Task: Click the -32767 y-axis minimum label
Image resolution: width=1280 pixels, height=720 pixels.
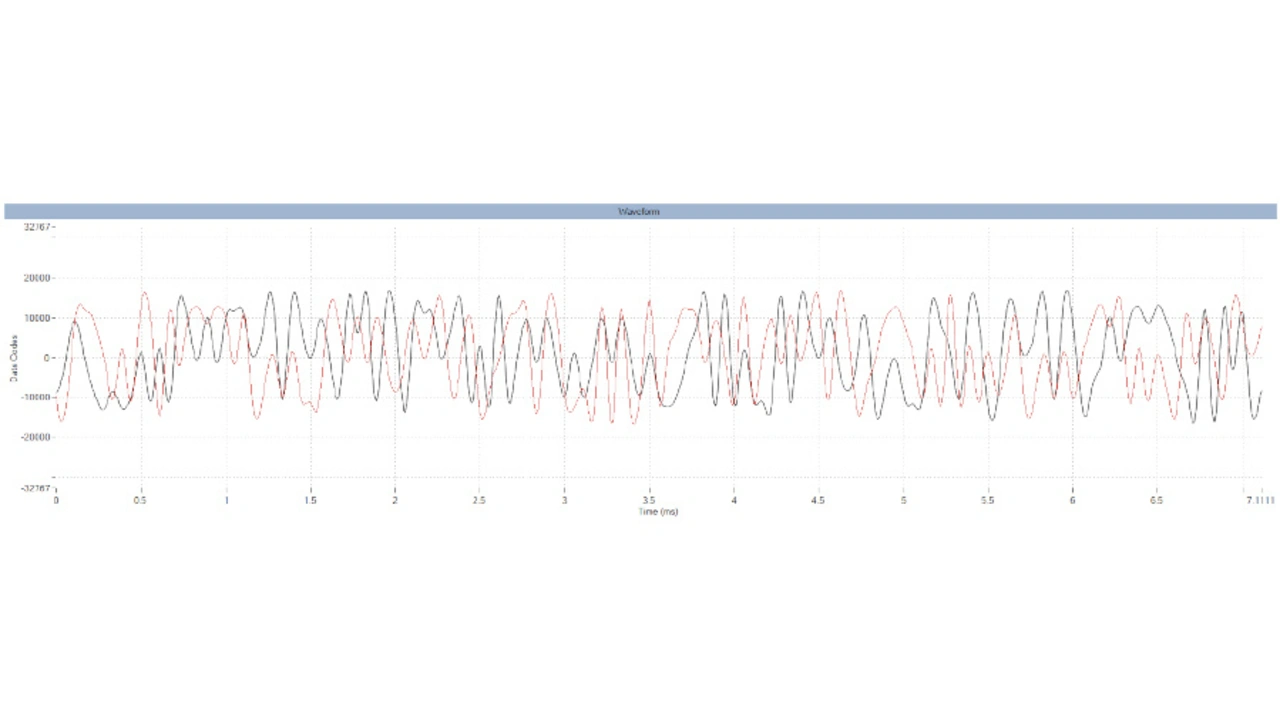Action: click(x=35, y=488)
